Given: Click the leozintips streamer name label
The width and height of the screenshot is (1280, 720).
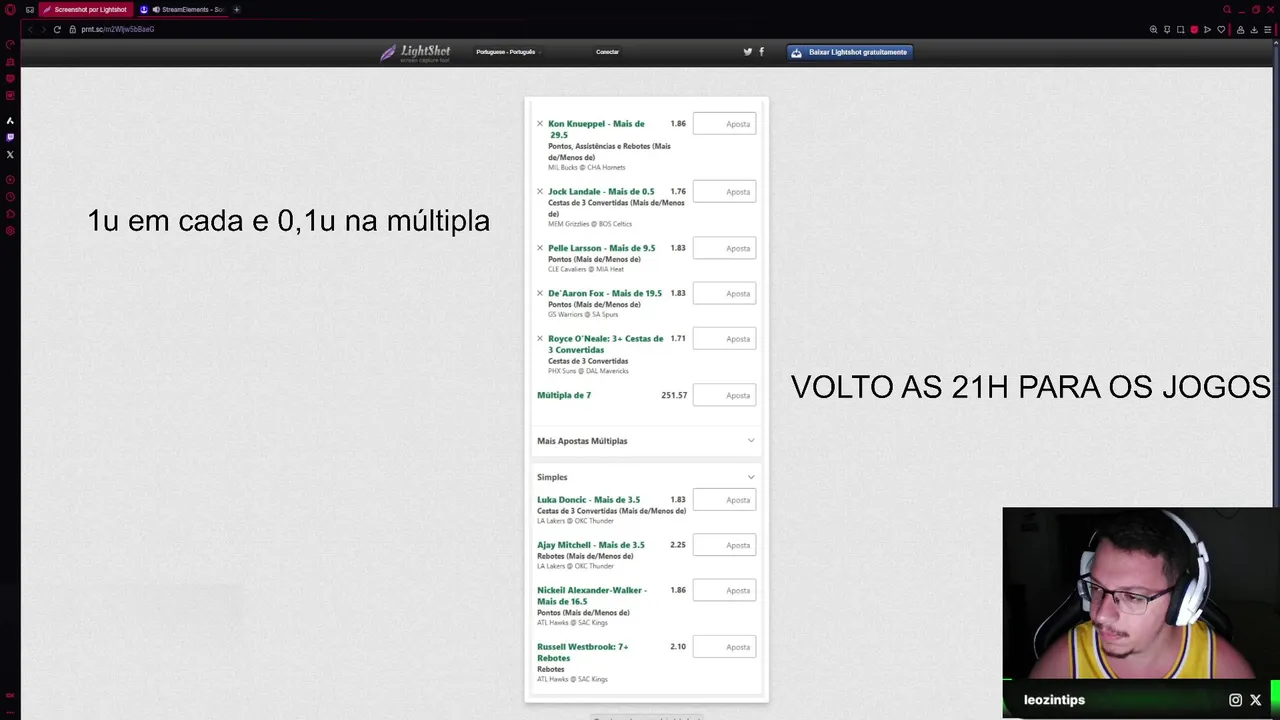Looking at the screenshot, I should [1054, 700].
